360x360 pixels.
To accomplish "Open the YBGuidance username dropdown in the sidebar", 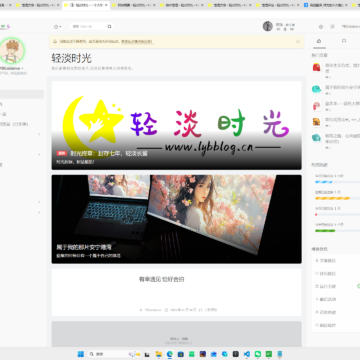I will 12,68.
